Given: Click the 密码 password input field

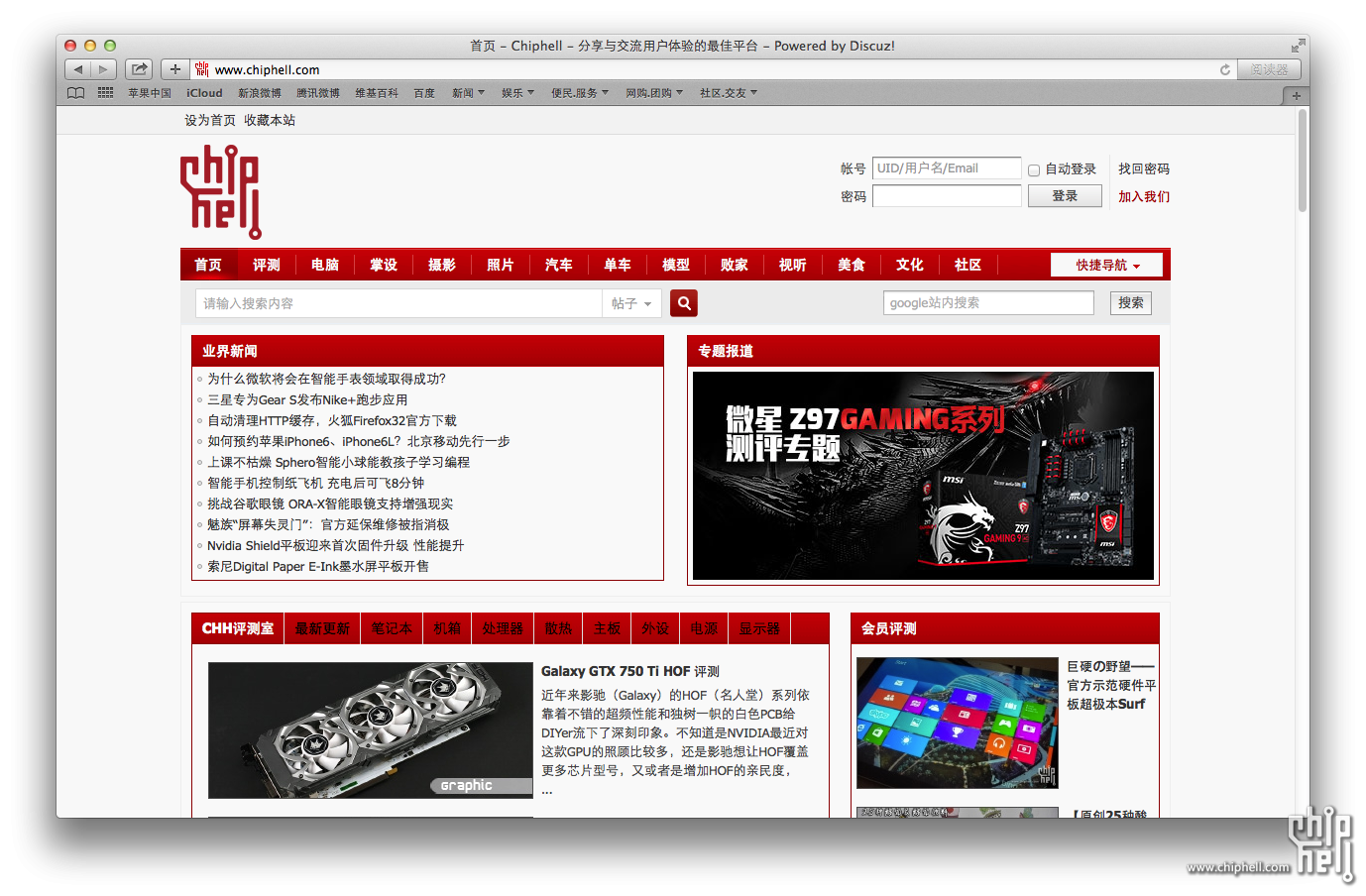Looking at the screenshot, I should pos(947,196).
